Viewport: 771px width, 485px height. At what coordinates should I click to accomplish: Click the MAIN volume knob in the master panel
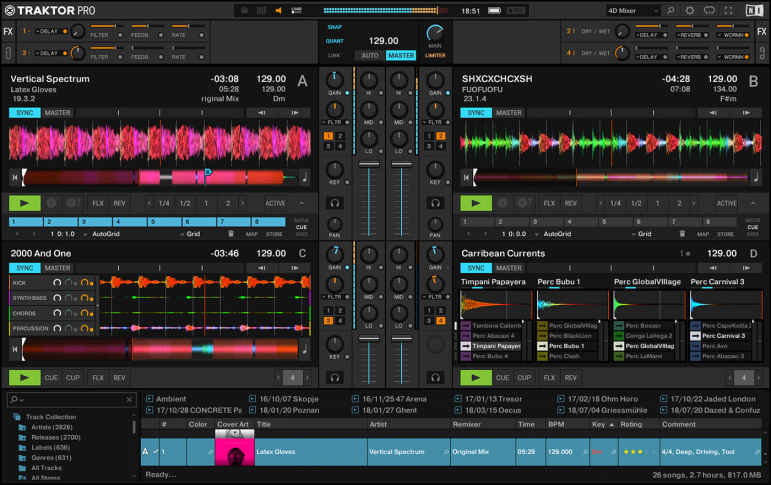(x=435, y=32)
